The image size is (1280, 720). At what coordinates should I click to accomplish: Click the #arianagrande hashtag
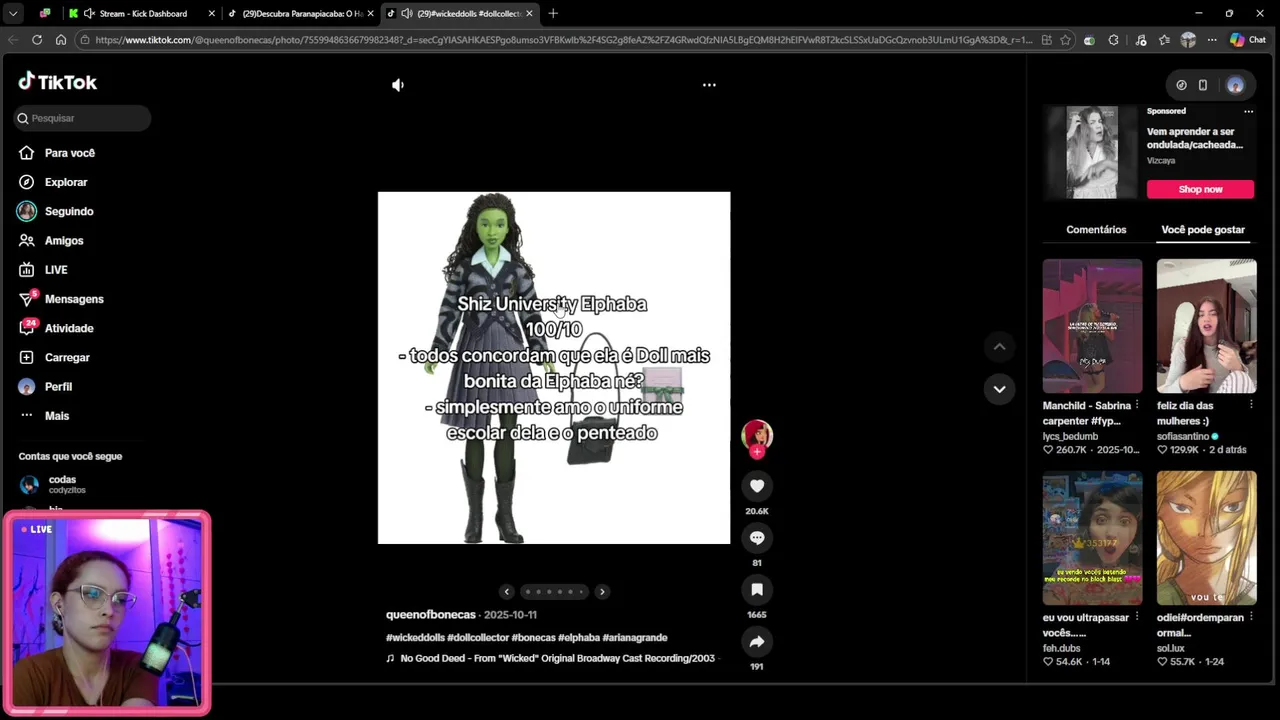coord(635,638)
